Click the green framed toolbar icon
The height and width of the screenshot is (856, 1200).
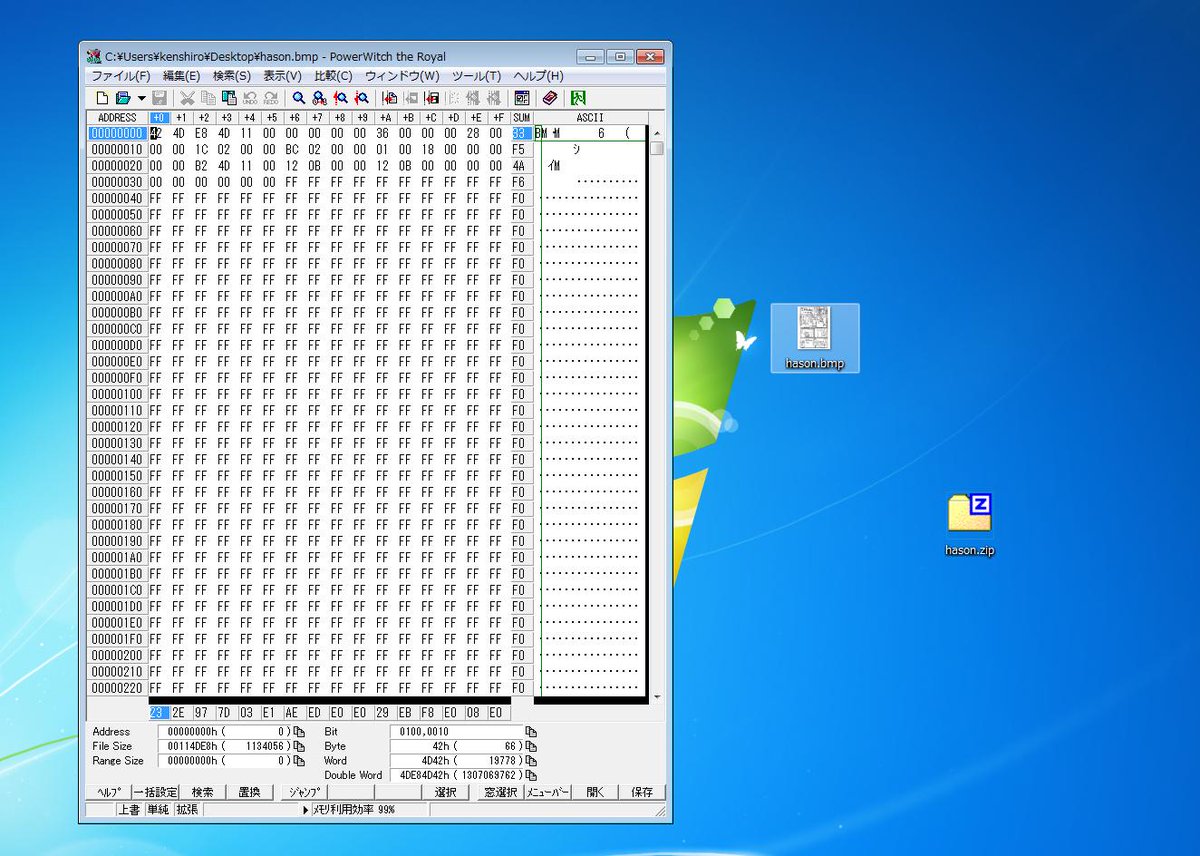click(x=578, y=98)
